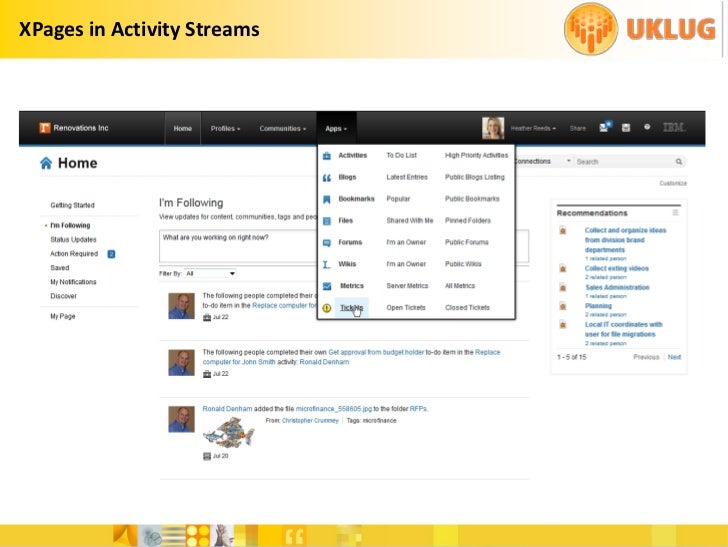
Task: Click the Metrics chart icon
Action: [327, 287]
